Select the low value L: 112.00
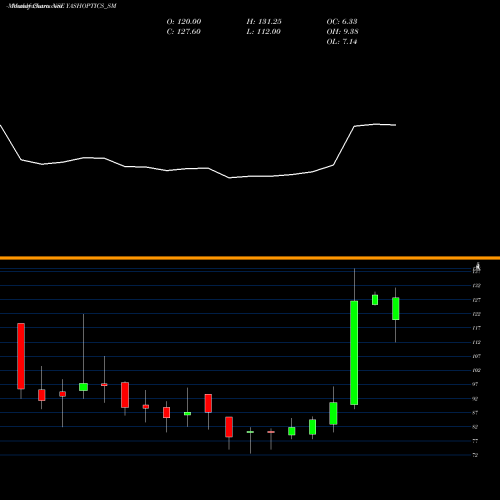The image size is (500, 500). click(x=264, y=32)
